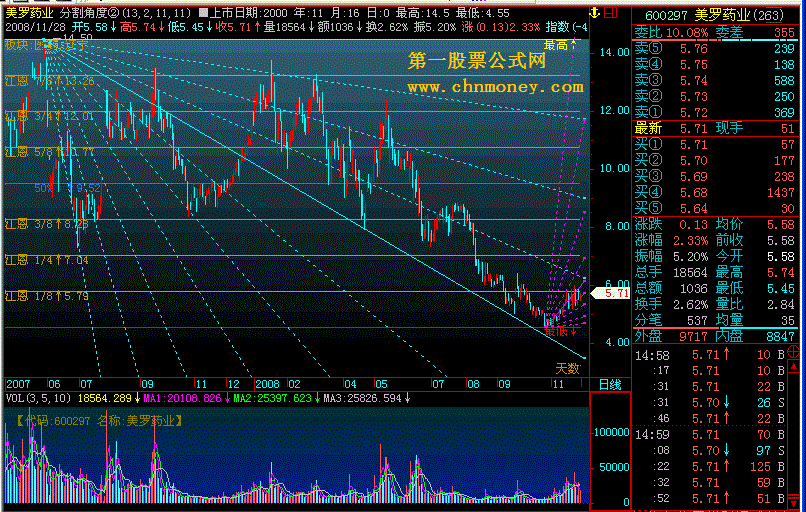Click the 14:58 5.71 10 B tick row
This screenshot has width=806, height=512.
tap(710, 355)
